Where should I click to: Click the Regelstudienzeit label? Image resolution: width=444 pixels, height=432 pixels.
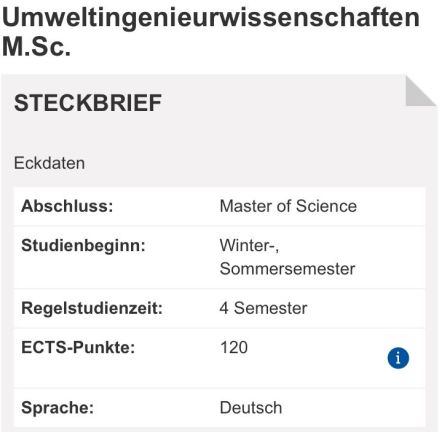[x=92, y=308]
